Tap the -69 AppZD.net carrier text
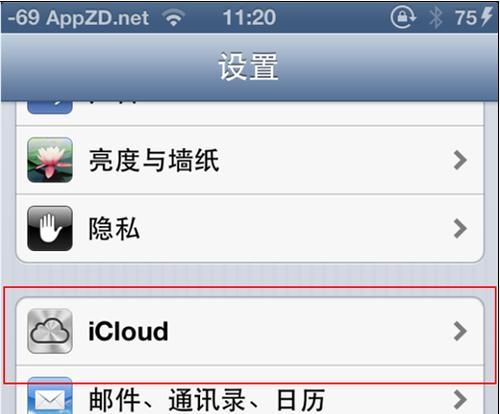This screenshot has height=414, width=500. [78, 18]
